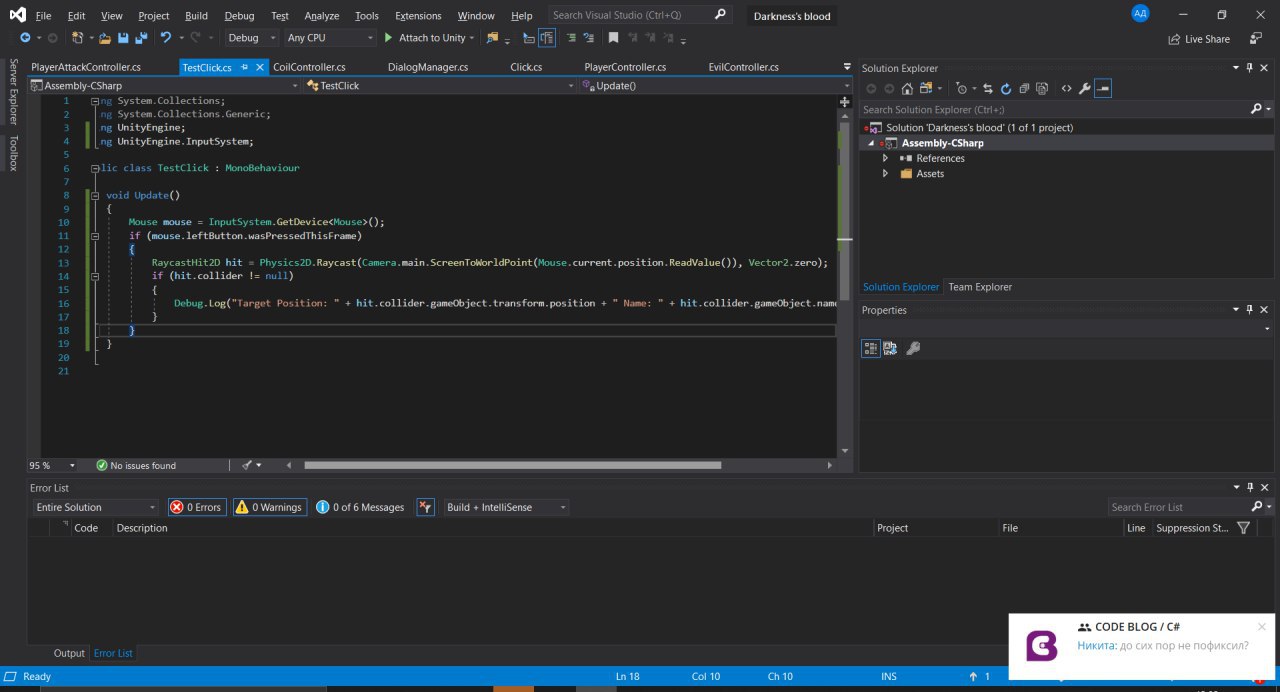This screenshot has width=1280, height=692.
Task: Open the Debug menu
Action: click(x=239, y=16)
